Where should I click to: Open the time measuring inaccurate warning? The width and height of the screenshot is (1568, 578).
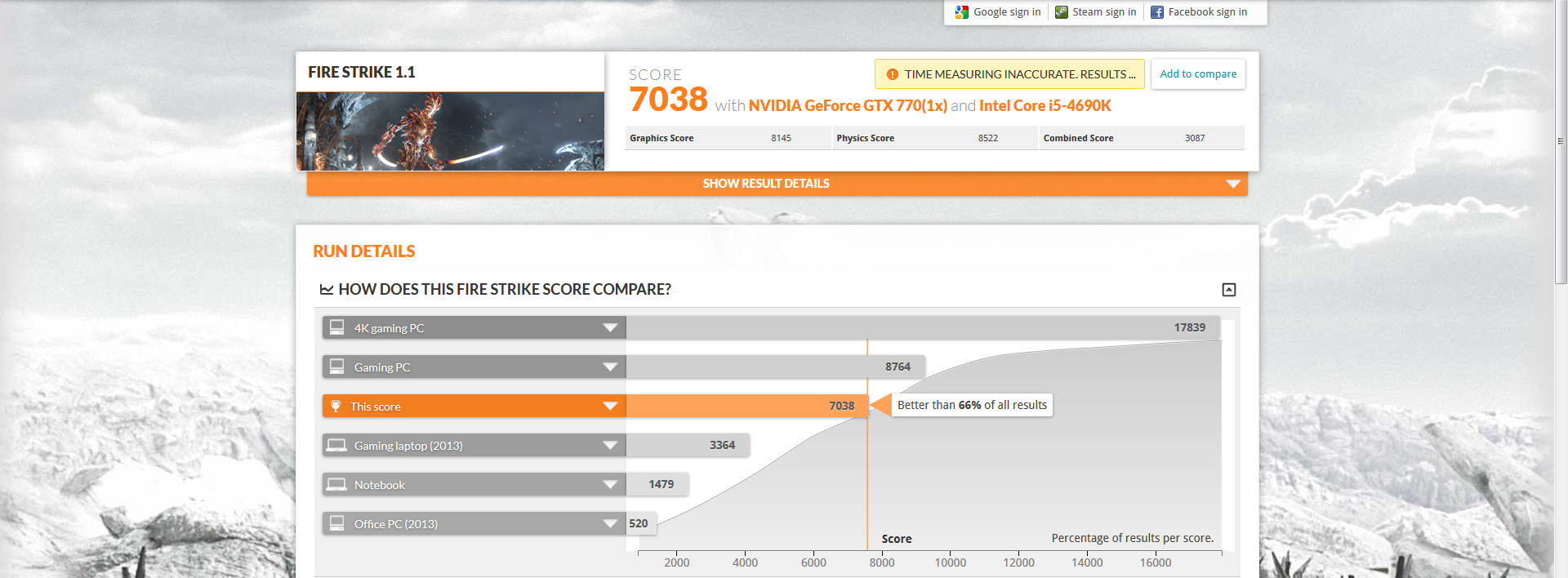pyautogui.click(x=1009, y=74)
